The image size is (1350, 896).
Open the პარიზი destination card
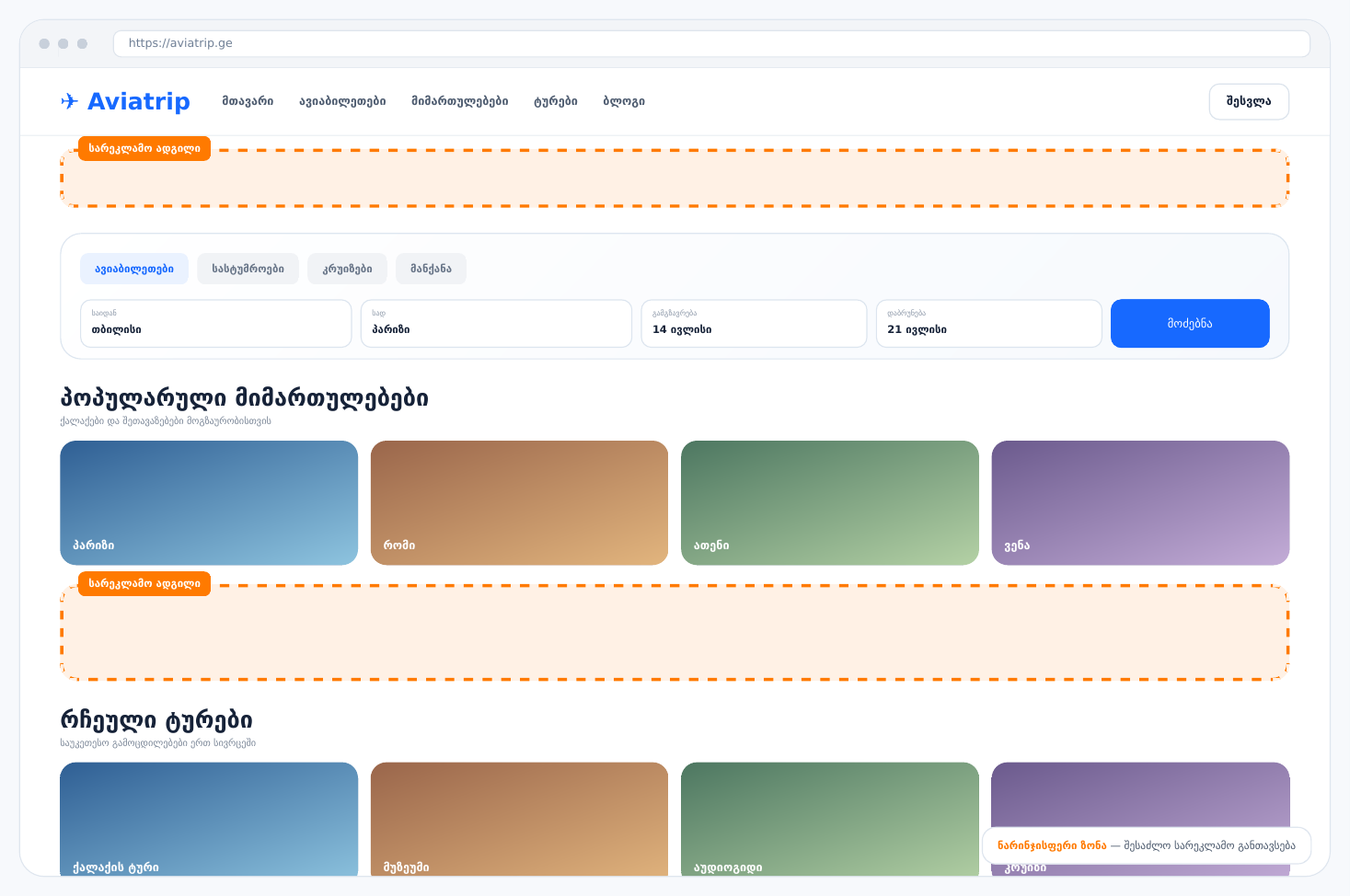209,503
